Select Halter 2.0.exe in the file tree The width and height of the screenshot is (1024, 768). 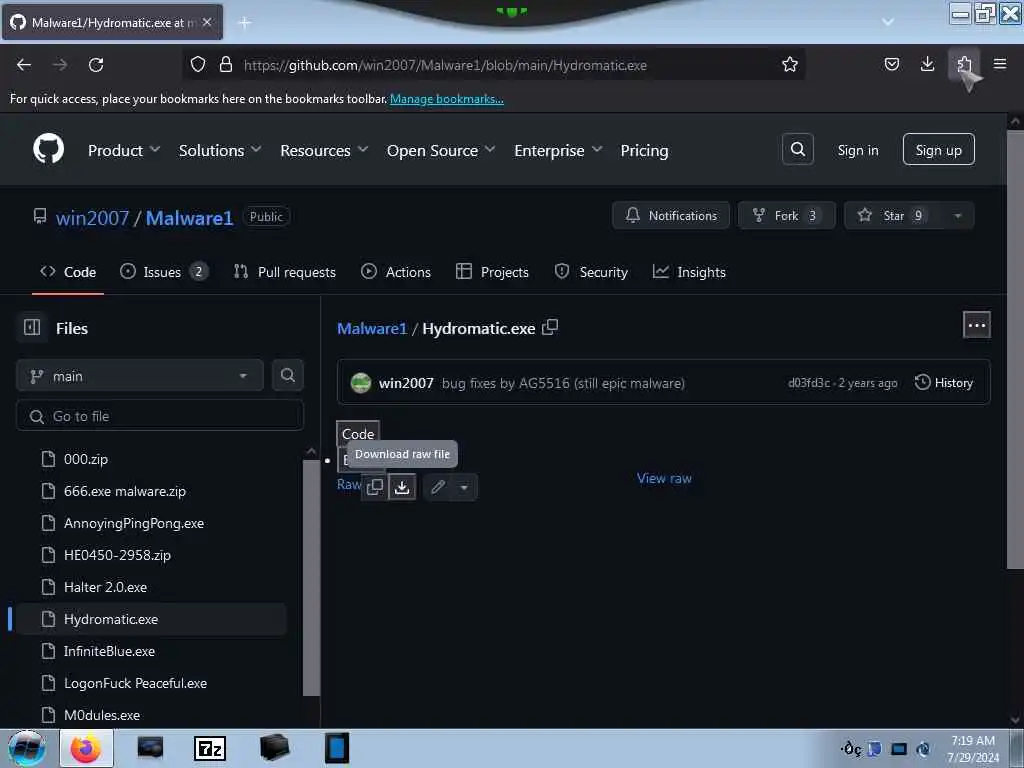tap(105, 587)
